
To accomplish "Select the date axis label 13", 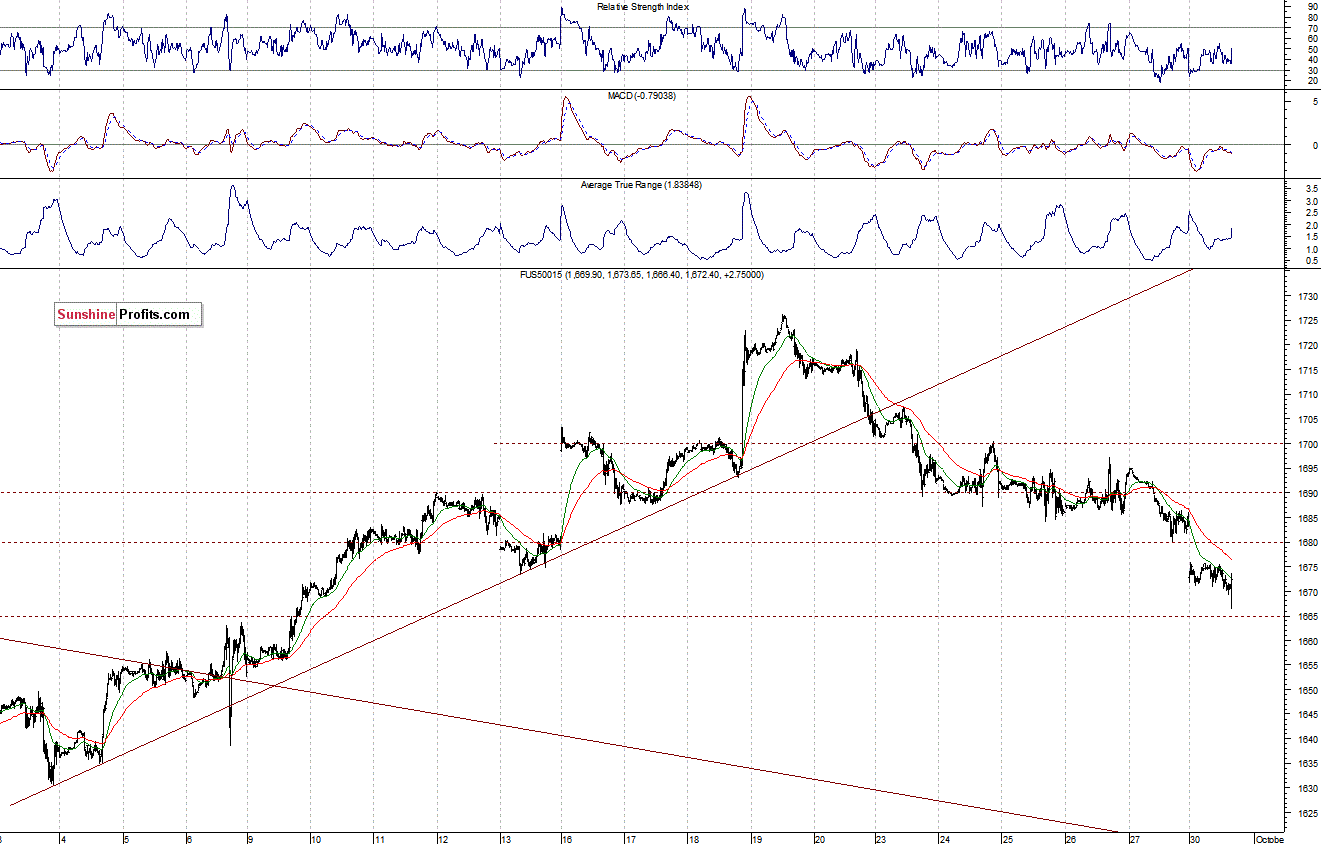I will [506, 838].
